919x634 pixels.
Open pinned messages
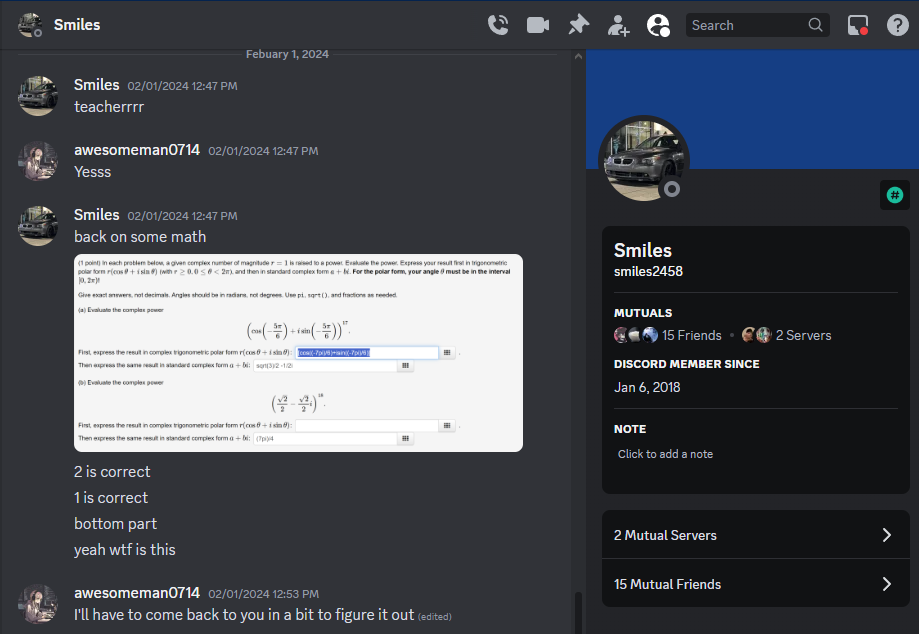tap(578, 25)
